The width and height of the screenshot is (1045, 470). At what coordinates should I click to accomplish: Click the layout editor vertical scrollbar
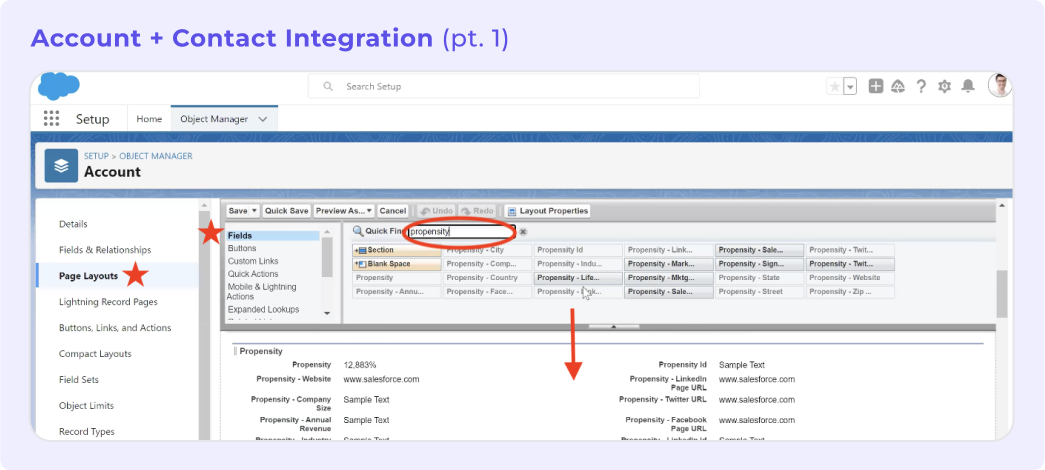pyautogui.click(x=1002, y=293)
